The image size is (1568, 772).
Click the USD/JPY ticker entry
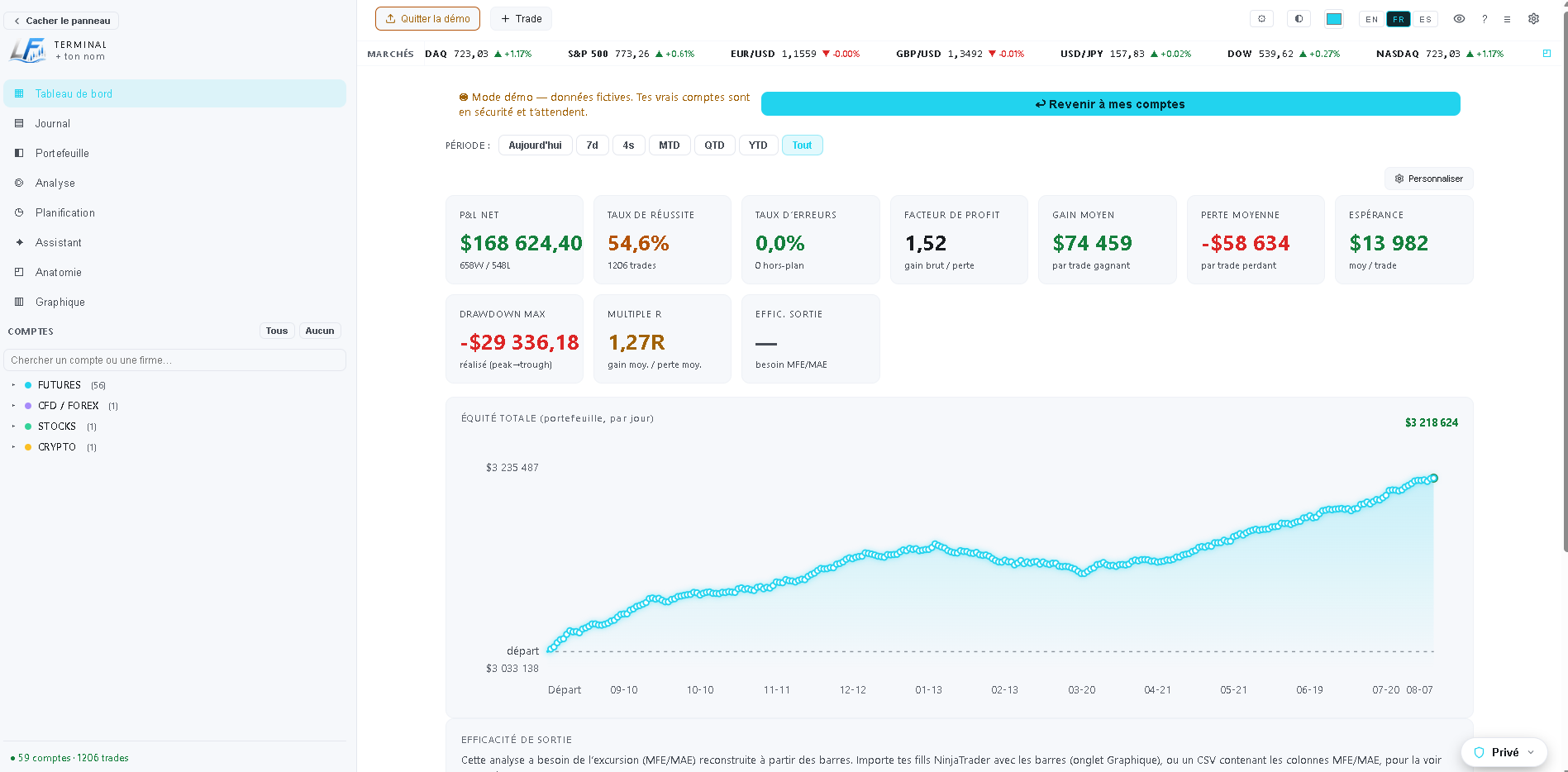point(1126,54)
